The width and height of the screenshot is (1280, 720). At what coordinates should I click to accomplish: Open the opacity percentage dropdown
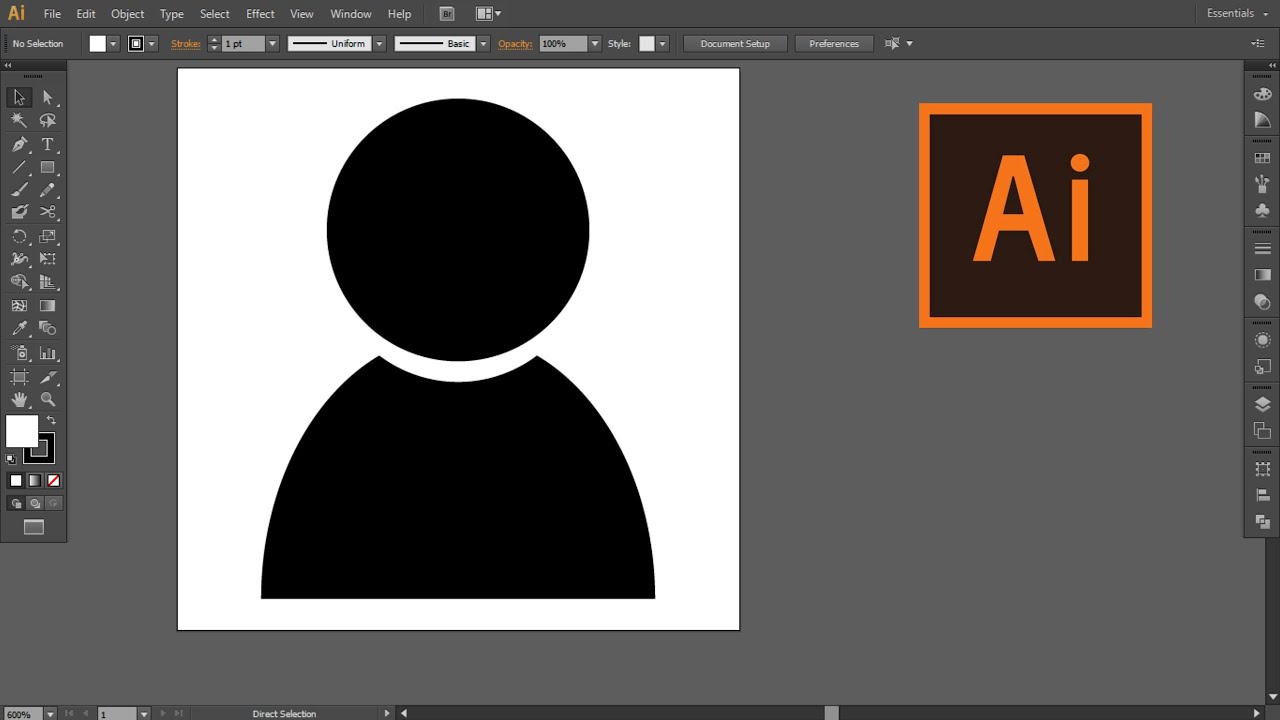point(595,44)
